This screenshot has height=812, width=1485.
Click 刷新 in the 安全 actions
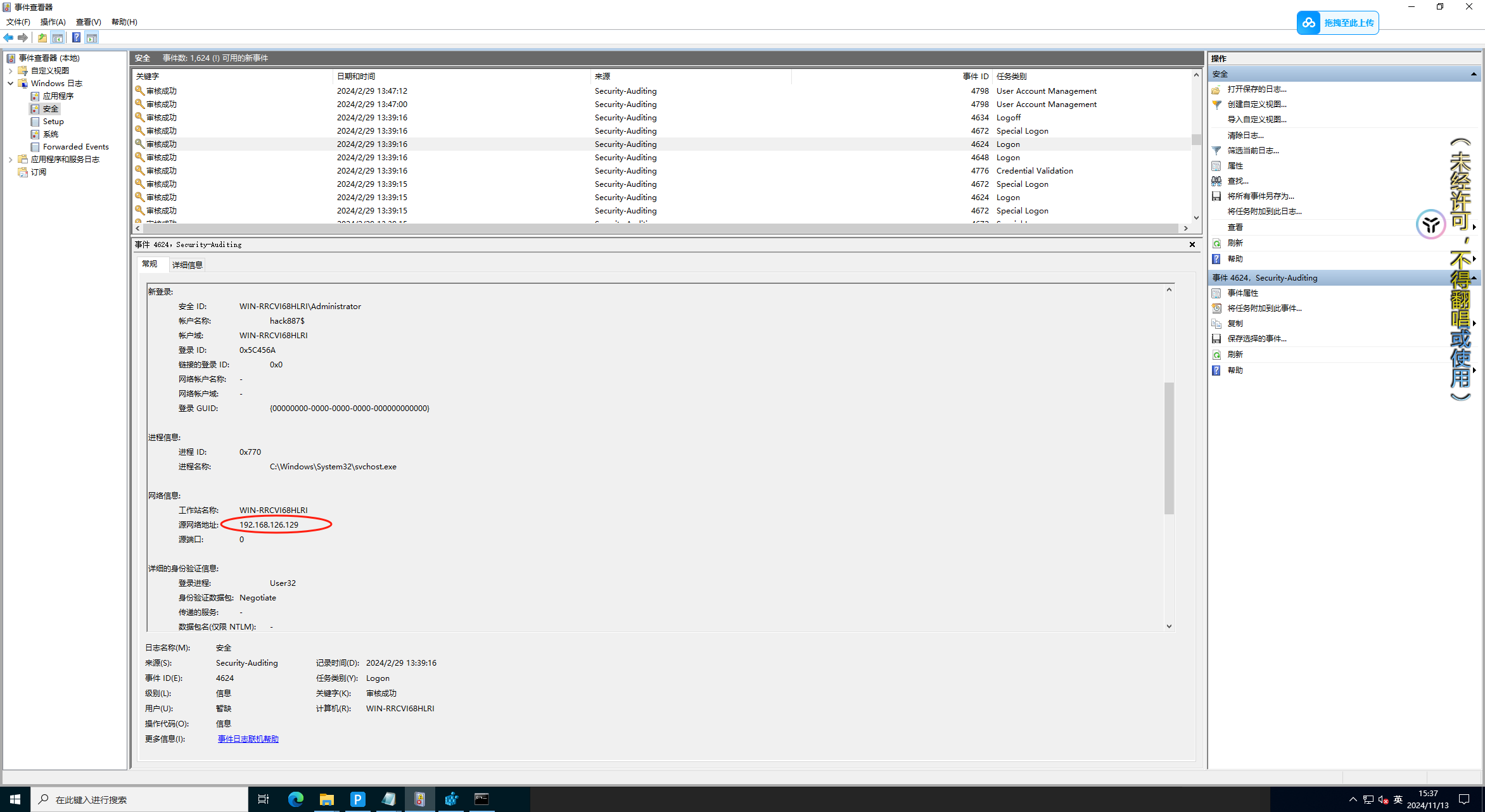point(1235,243)
